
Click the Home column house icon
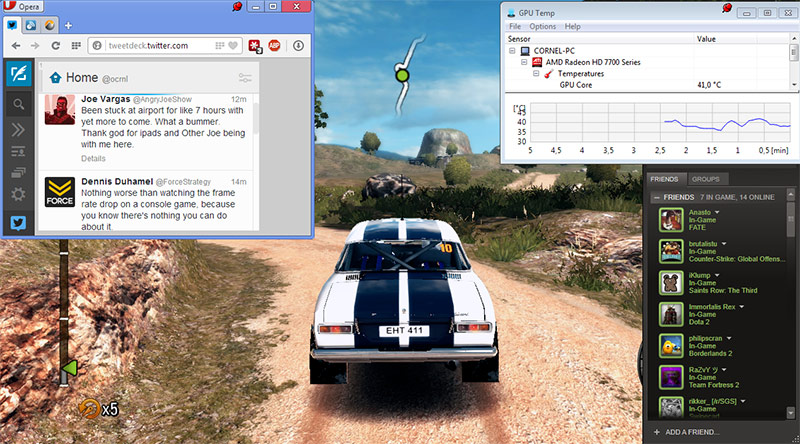point(55,78)
